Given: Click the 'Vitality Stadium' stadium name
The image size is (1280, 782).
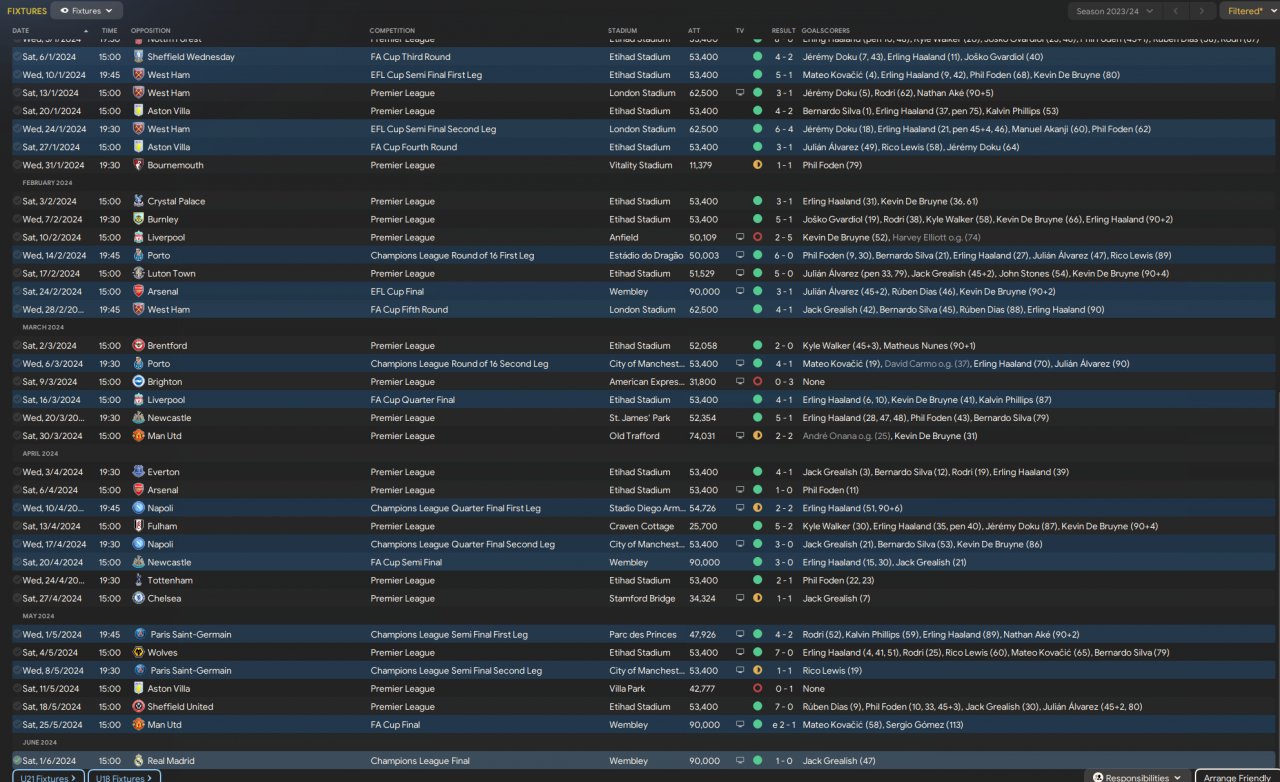Looking at the screenshot, I should pyautogui.click(x=640, y=165).
